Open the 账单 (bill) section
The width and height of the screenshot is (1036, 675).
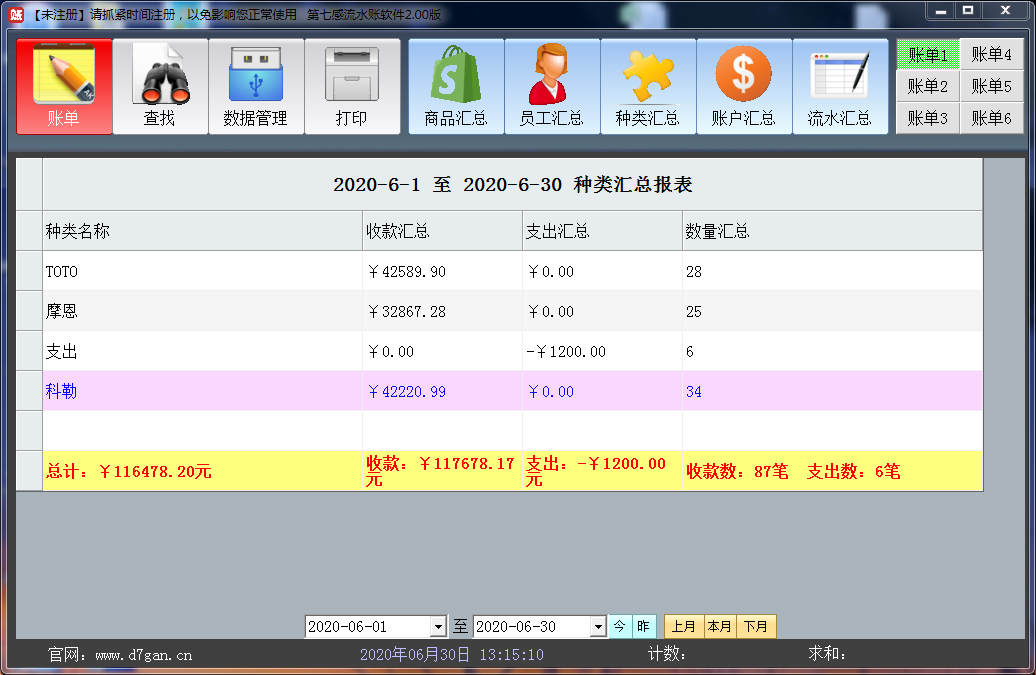click(x=63, y=87)
